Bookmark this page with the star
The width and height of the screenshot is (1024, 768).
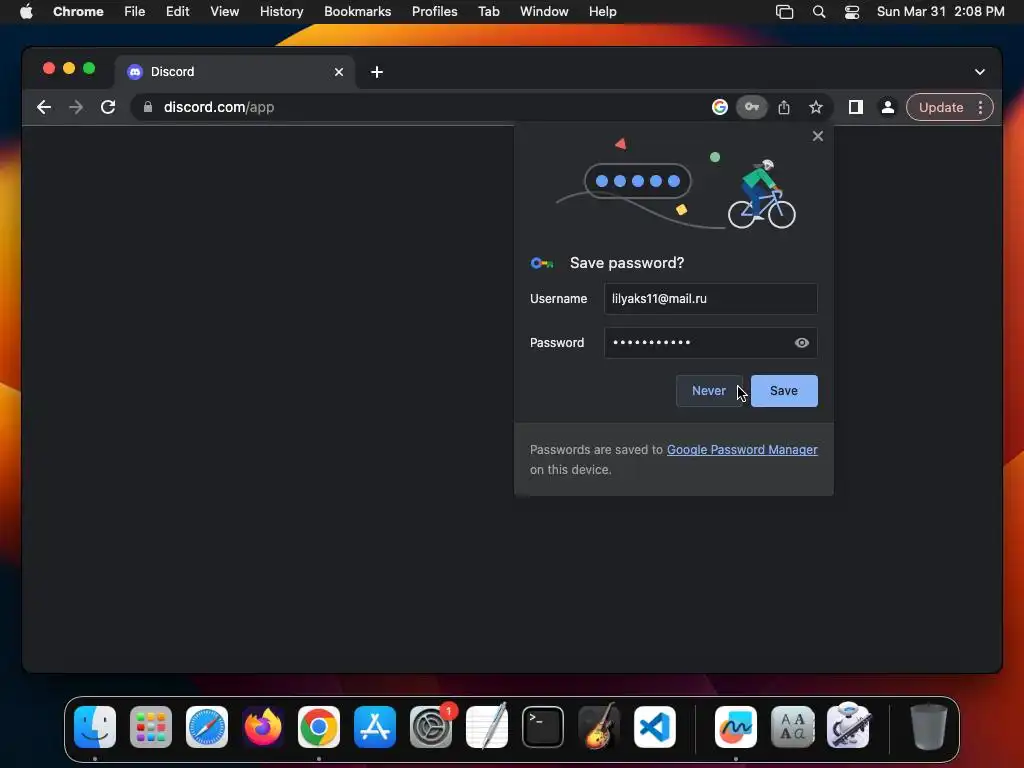[816, 107]
